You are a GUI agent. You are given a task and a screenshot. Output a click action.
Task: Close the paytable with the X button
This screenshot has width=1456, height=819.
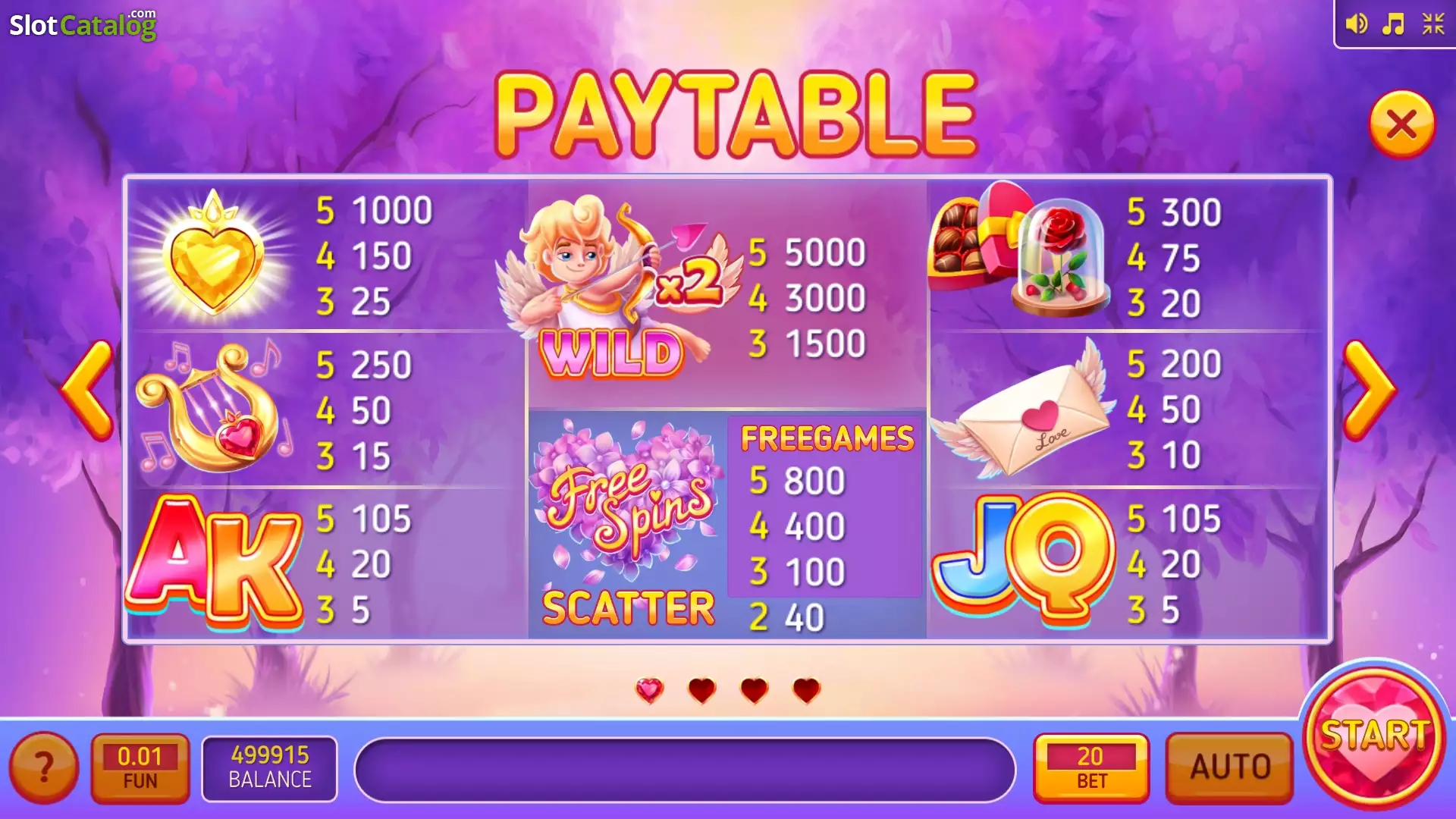(1401, 124)
